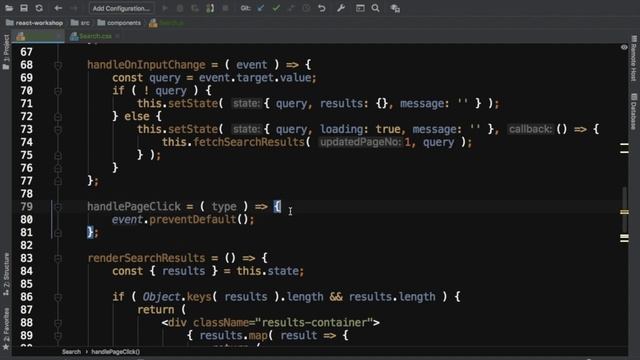The image size is (640, 360).
Task: Click the Git Update Project blue arrow
Action: pyautogui.click(x=261, y=8)
